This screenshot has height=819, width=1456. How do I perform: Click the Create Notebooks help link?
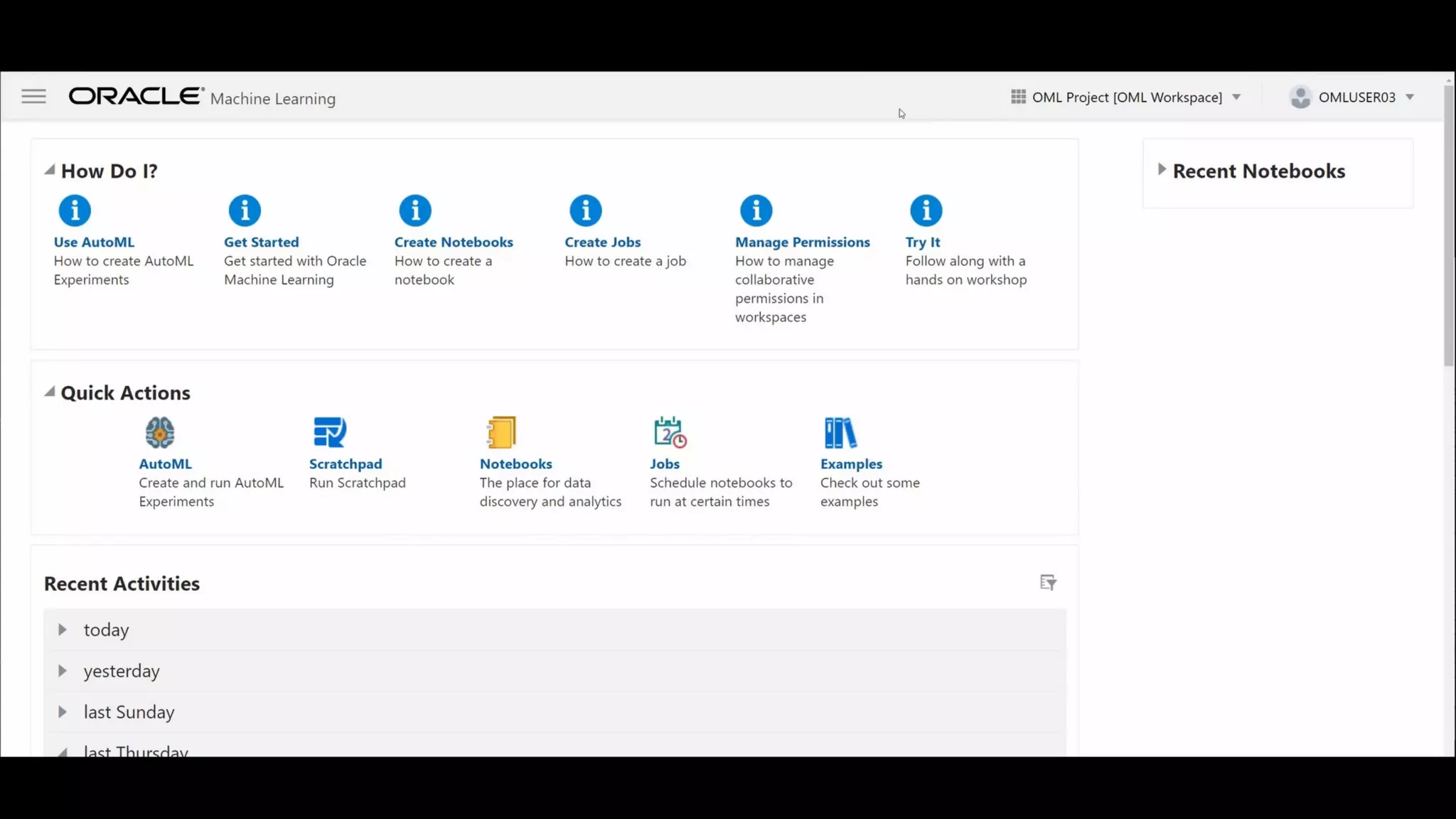pyautogui.click(x=454, y=242)
